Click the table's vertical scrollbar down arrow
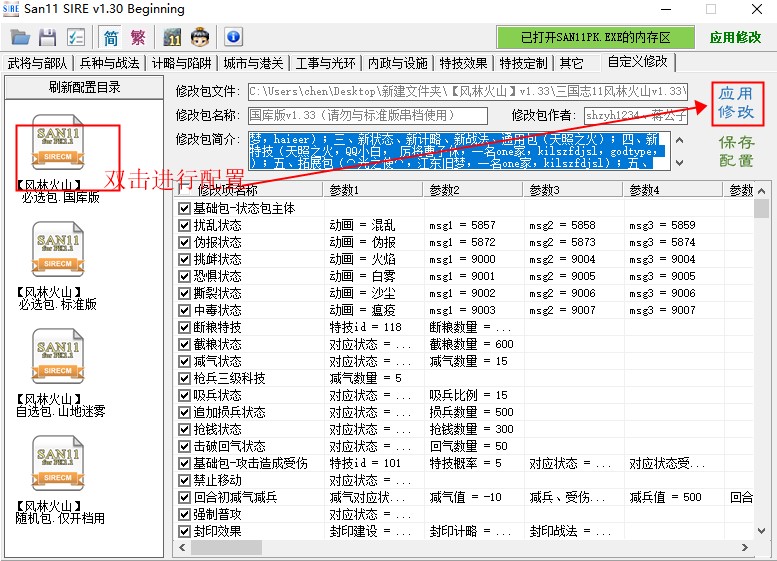The image size is (777, 561). click(x=762, y=531)
